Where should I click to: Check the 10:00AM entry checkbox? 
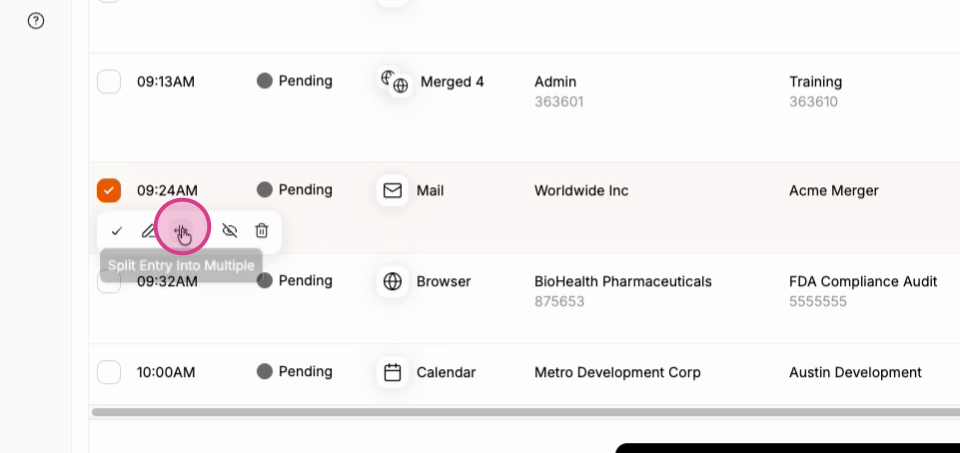[x=109, y=372]
